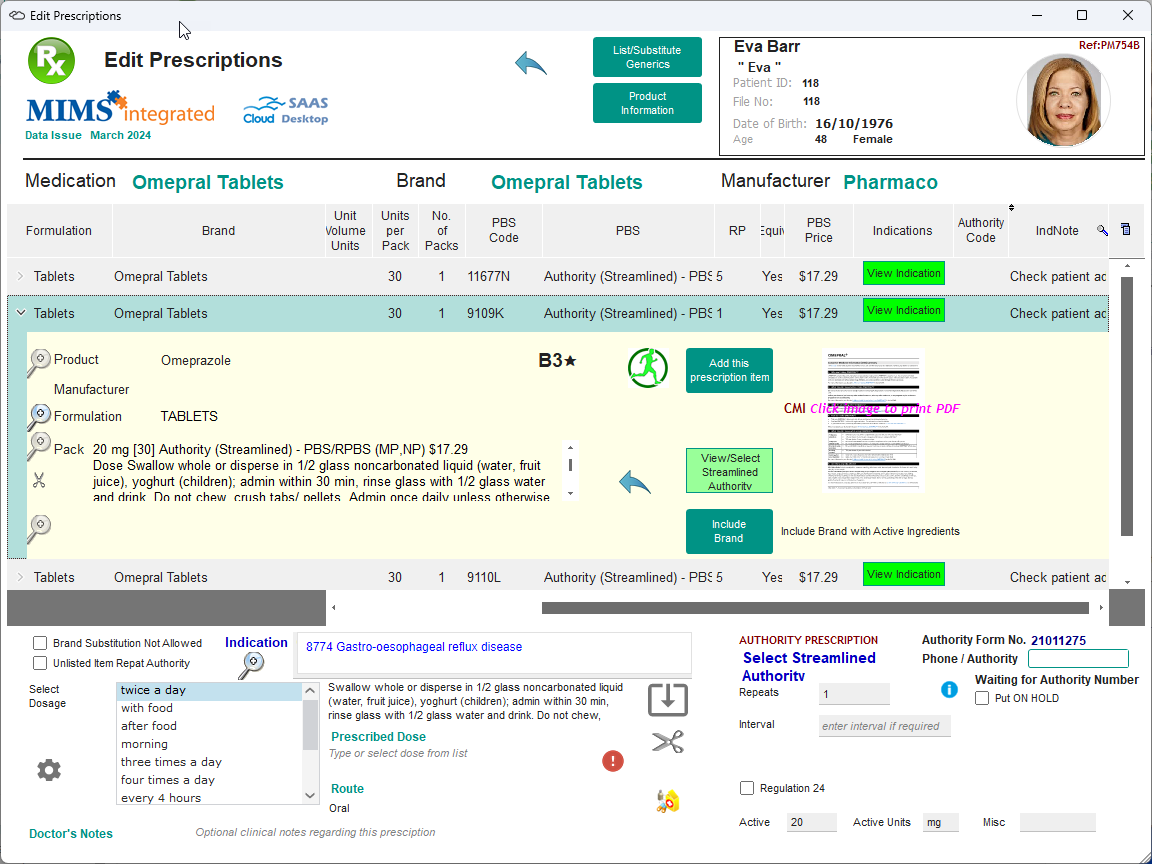Click the key icon in table header
Image resolution: width=1152 pixels, height=864 pixels.
point(1102,230)
